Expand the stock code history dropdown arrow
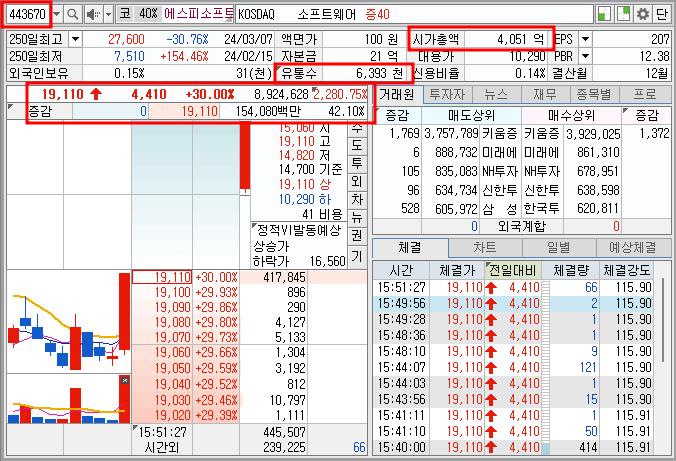The height and width of the screenshot is (461, 676). [57, 14]
